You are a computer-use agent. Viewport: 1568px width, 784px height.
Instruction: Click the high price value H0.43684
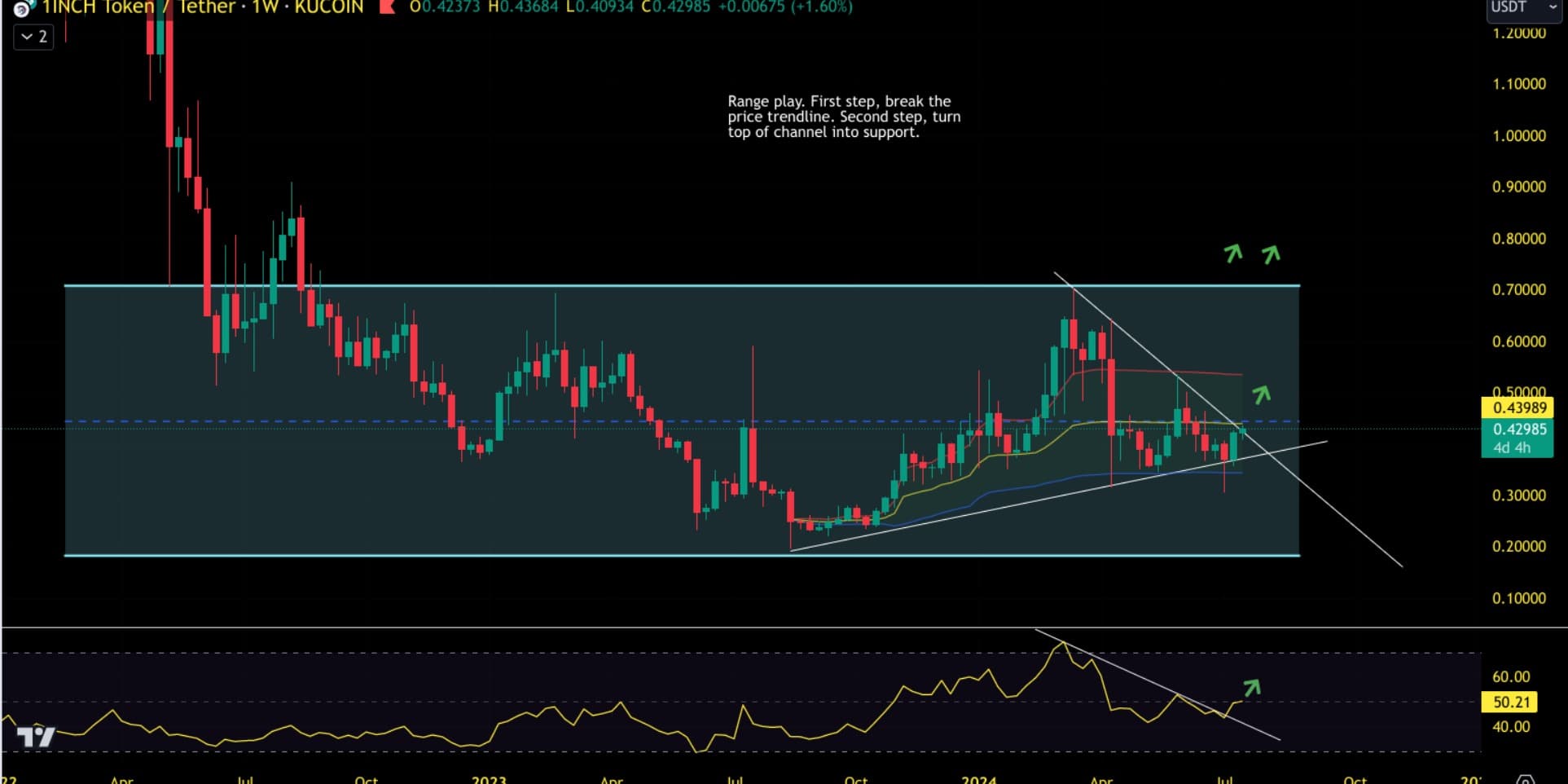point(523,7)
